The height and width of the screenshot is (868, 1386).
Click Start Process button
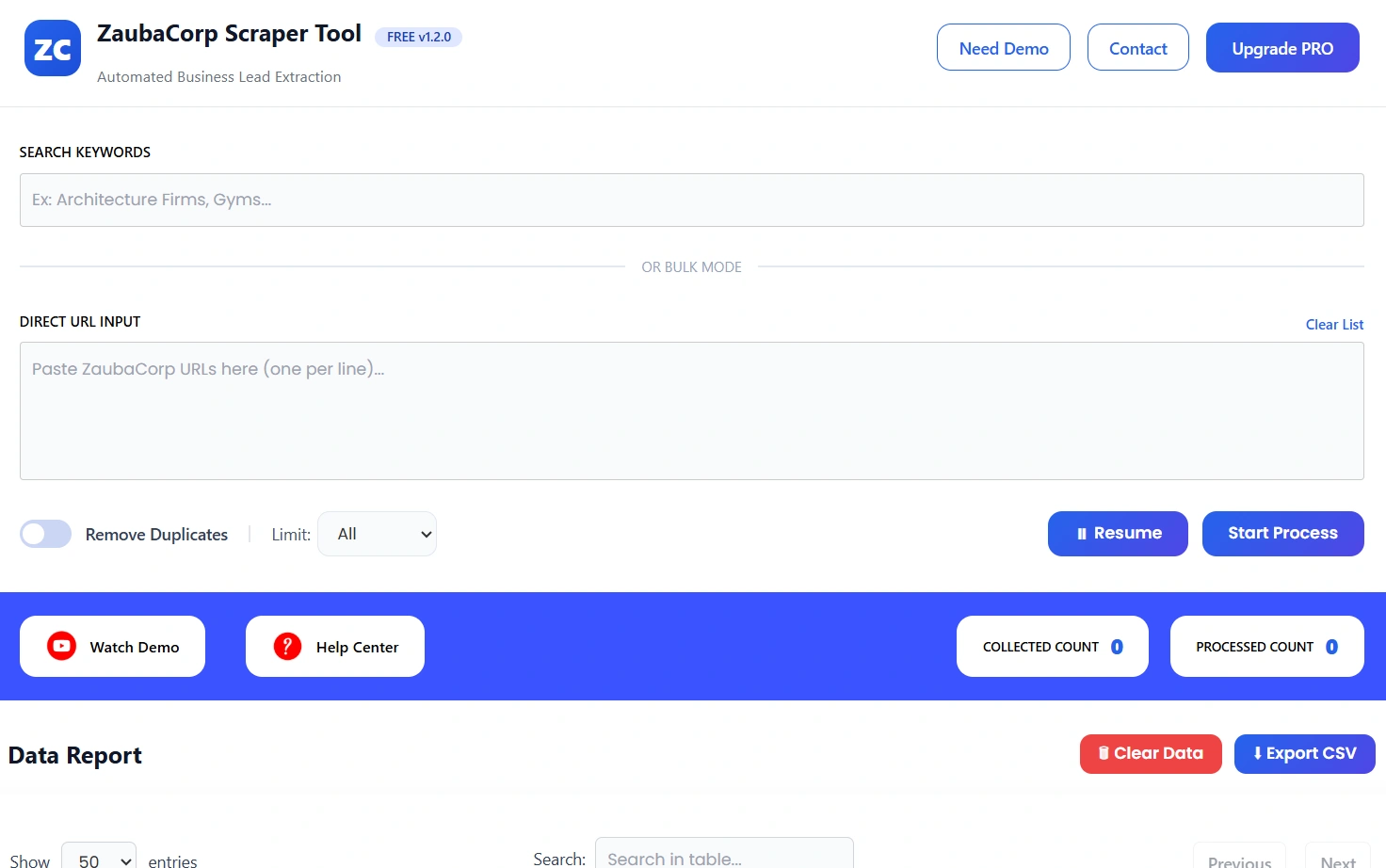(x=1282, y=534)
